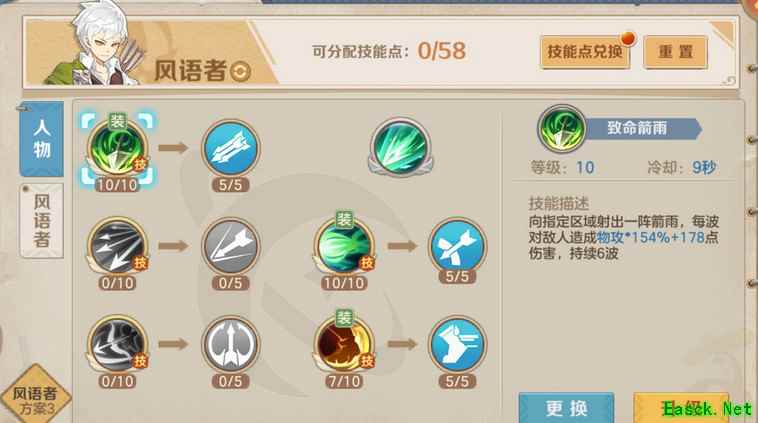
Task: Select the gray curved-arrow skill in bottom row
Action: 117,345
